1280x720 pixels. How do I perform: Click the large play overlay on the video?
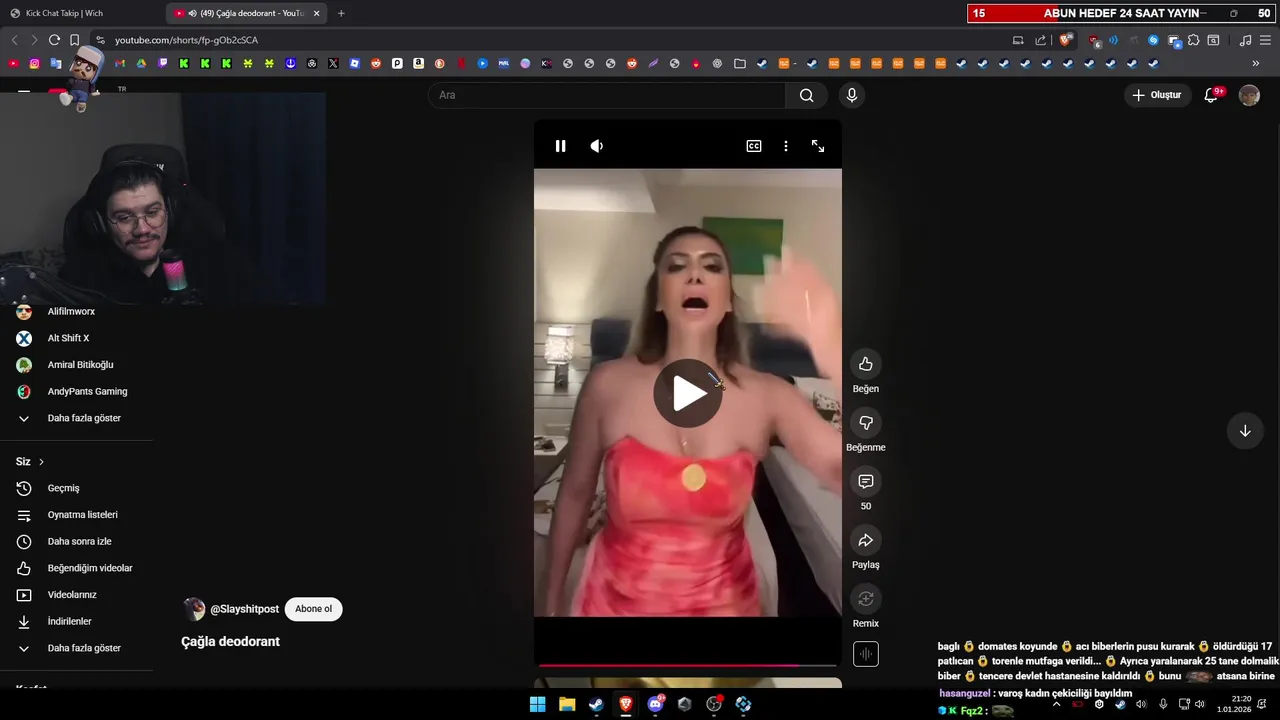click(x=688, y=393)
